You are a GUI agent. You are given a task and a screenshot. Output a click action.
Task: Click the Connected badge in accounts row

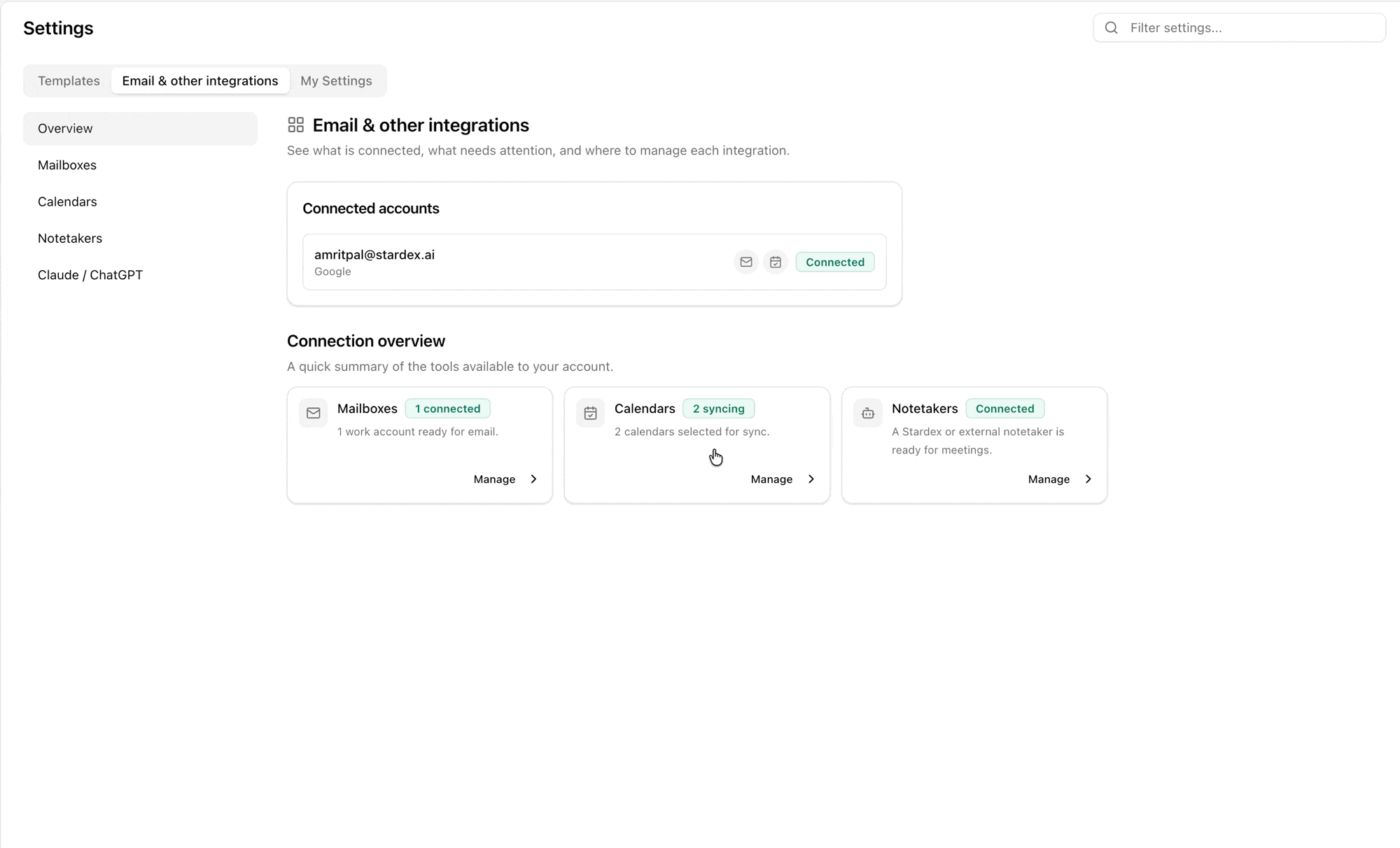click(835, 262)
